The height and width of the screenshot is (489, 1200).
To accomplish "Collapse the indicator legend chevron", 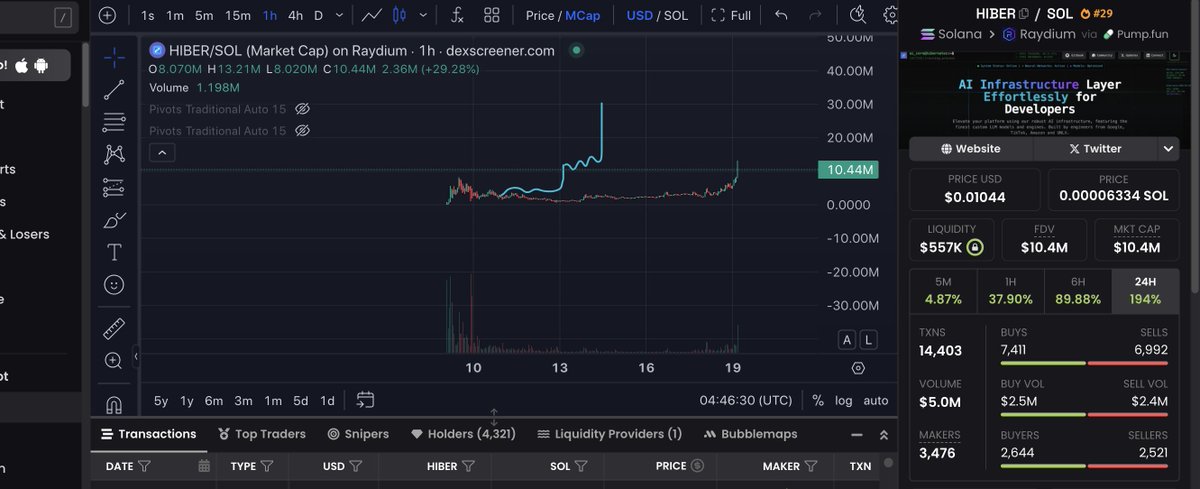I will click(163, 153).
